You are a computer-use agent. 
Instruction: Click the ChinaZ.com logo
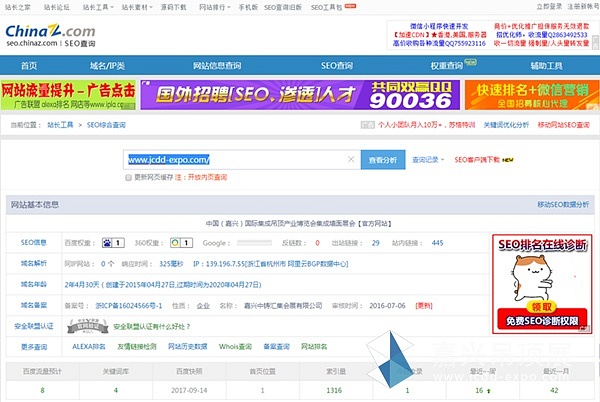click(51, 31)
